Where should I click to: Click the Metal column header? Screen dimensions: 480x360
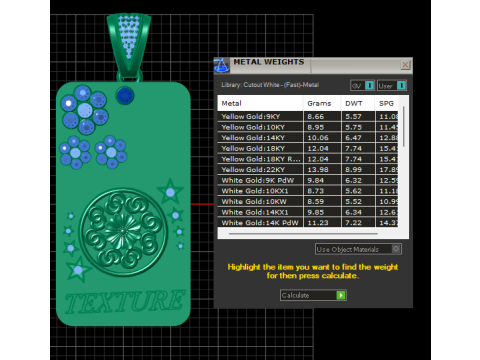click(x=260, y=103)
